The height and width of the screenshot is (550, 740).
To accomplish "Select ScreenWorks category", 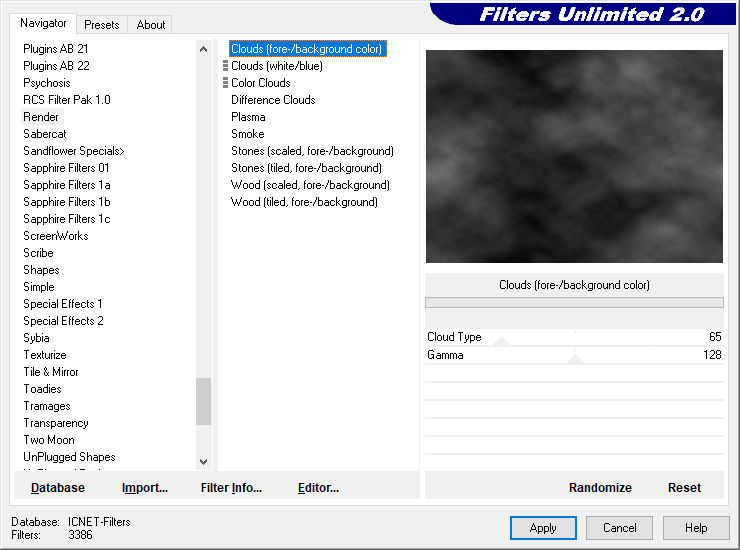I will pyautogui.click(x=56, y=236).
